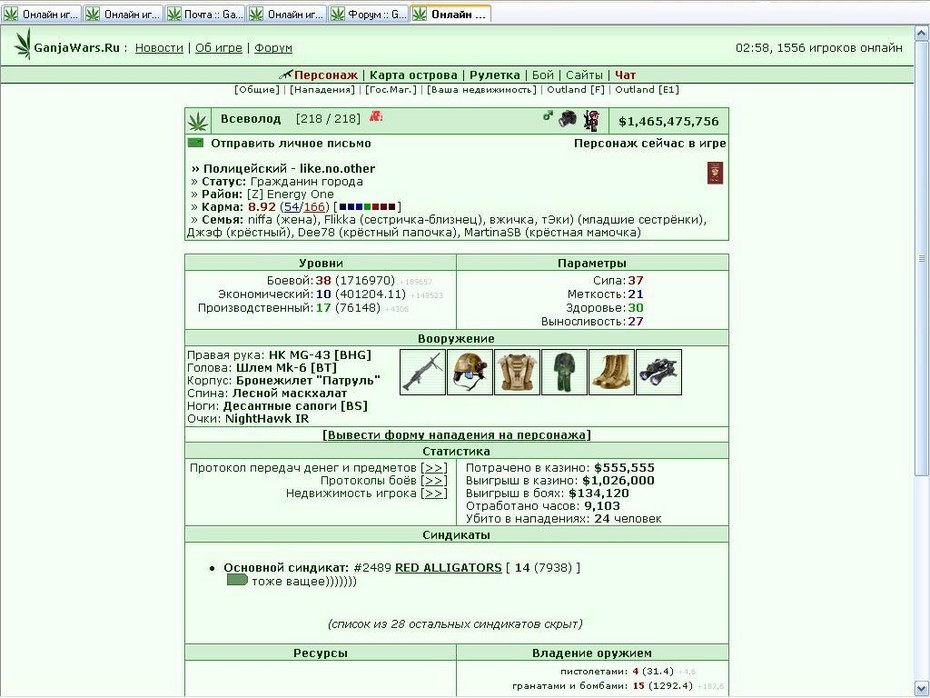The height and width of the screenshot is (698, 930).
Task: Open Бронежилет "Патруль" item link
Action: pos(308,380)
